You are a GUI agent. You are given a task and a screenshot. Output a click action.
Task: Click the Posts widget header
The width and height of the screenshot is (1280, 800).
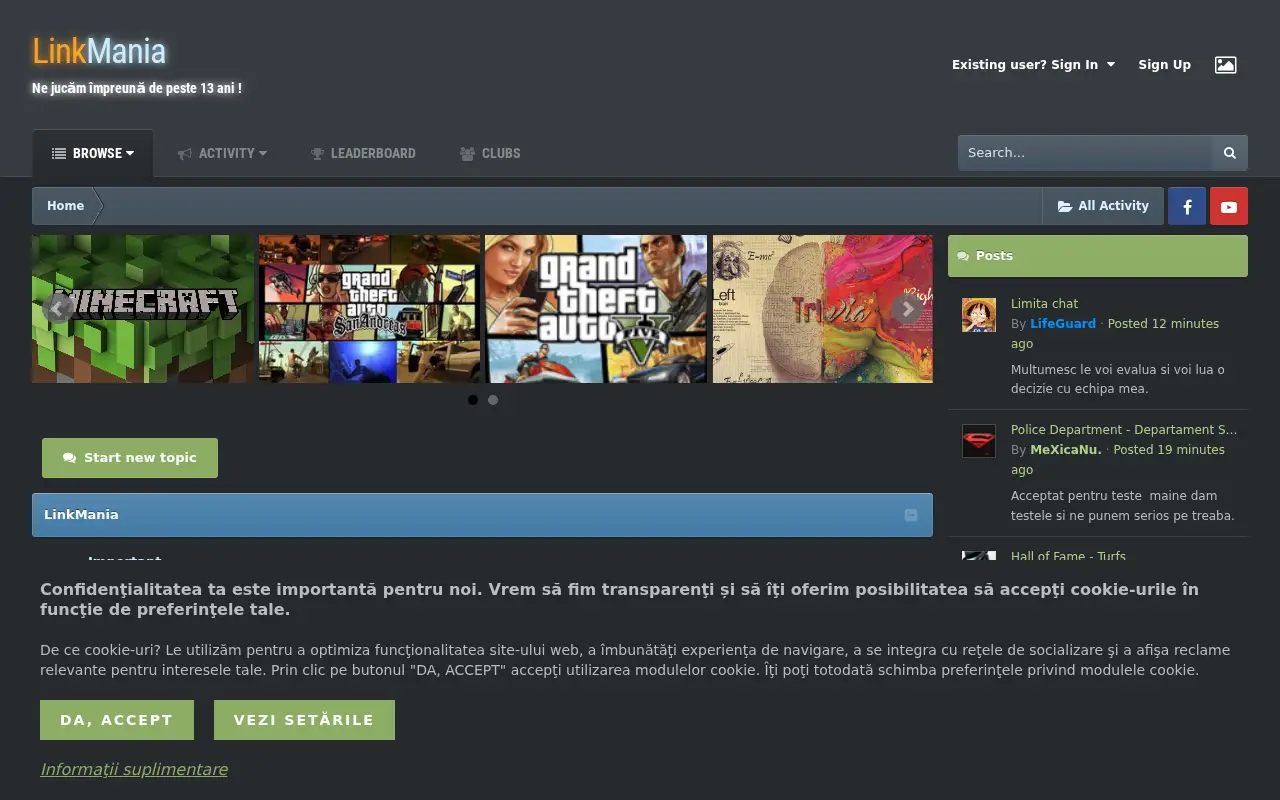coord(1098,256)
